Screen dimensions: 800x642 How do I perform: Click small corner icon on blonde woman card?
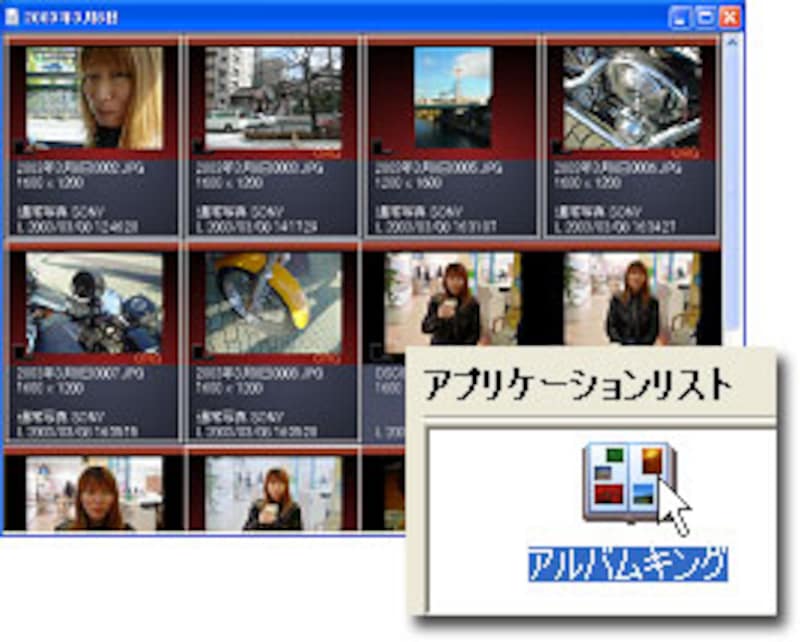pyautogui.click(x=19, y=147)
